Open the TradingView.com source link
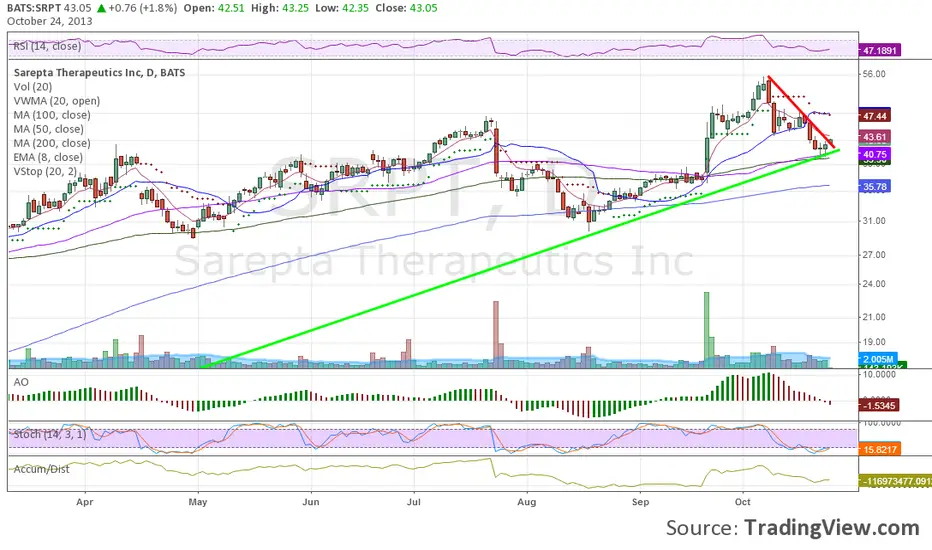Viewport: 932px width, 550px height. (x=832, y=527)
